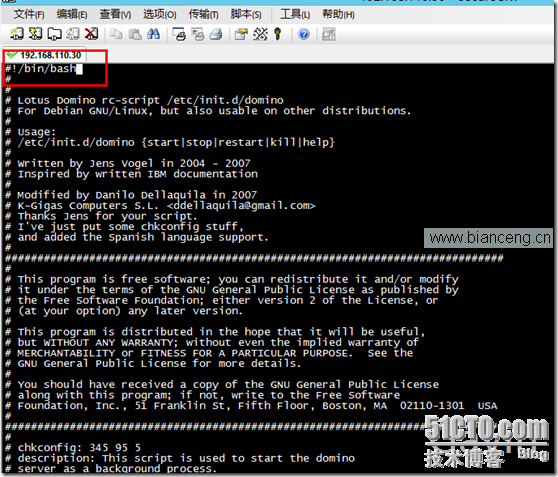Click the Find binoculars icon

(x=153, y=34)
